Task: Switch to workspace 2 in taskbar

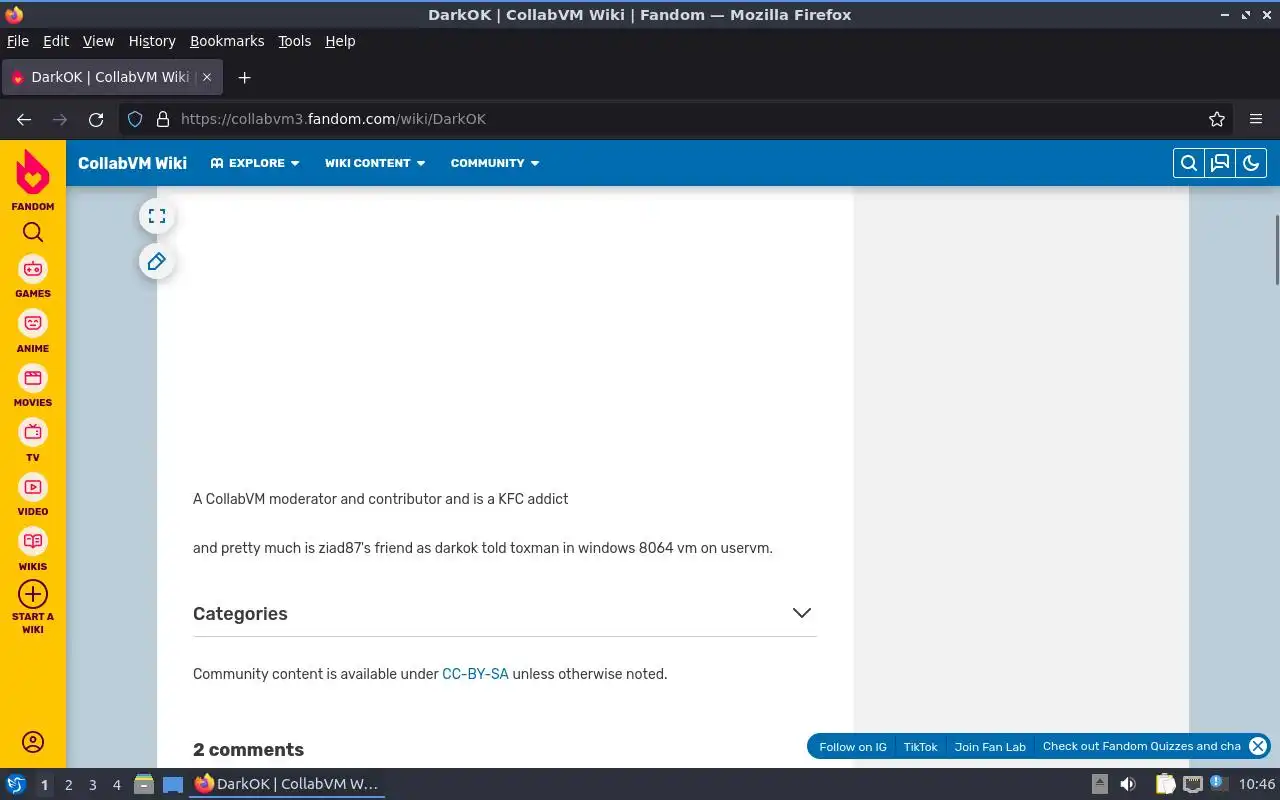Action: click(x=68, y=785)
